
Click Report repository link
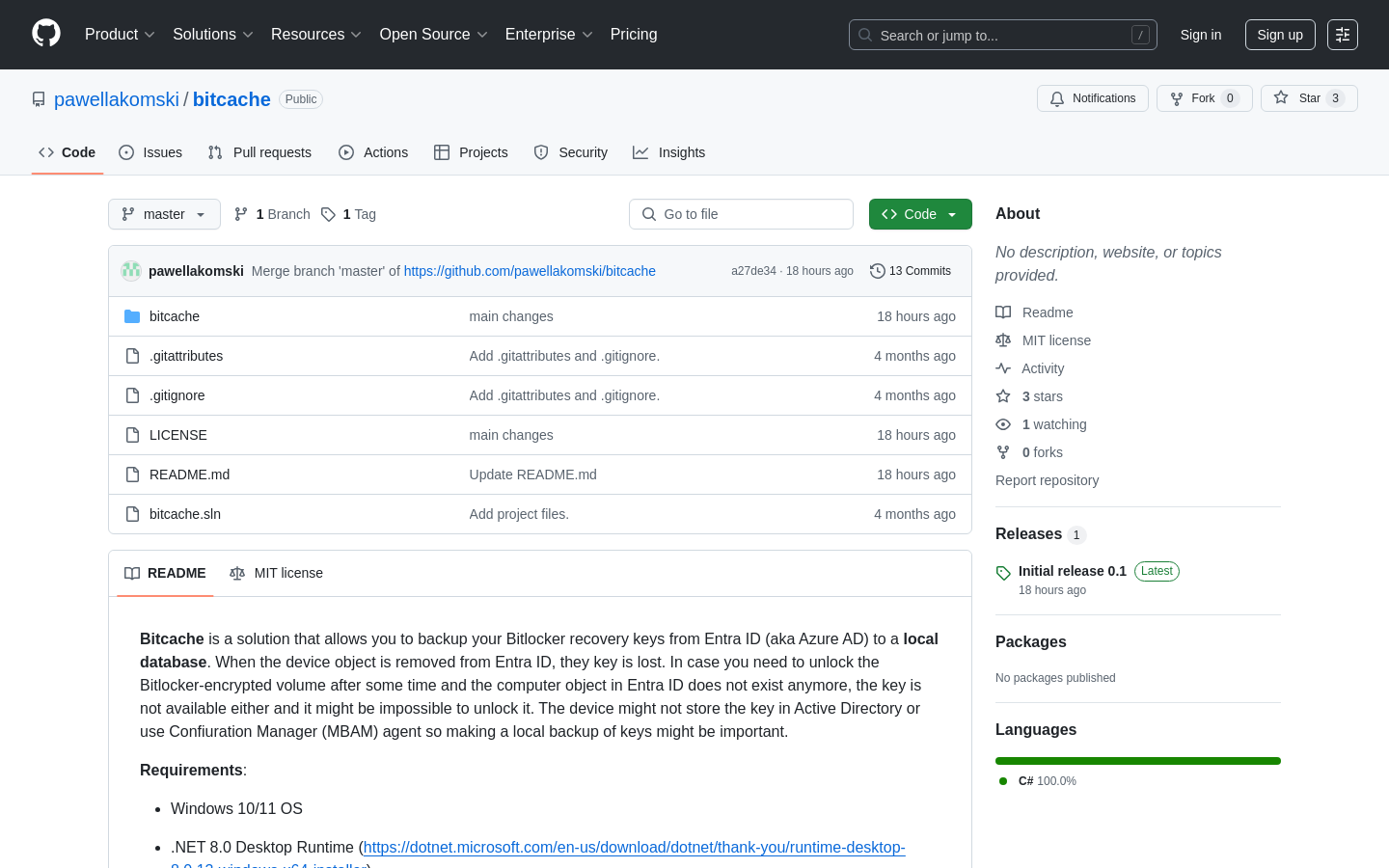(1047, 480)
